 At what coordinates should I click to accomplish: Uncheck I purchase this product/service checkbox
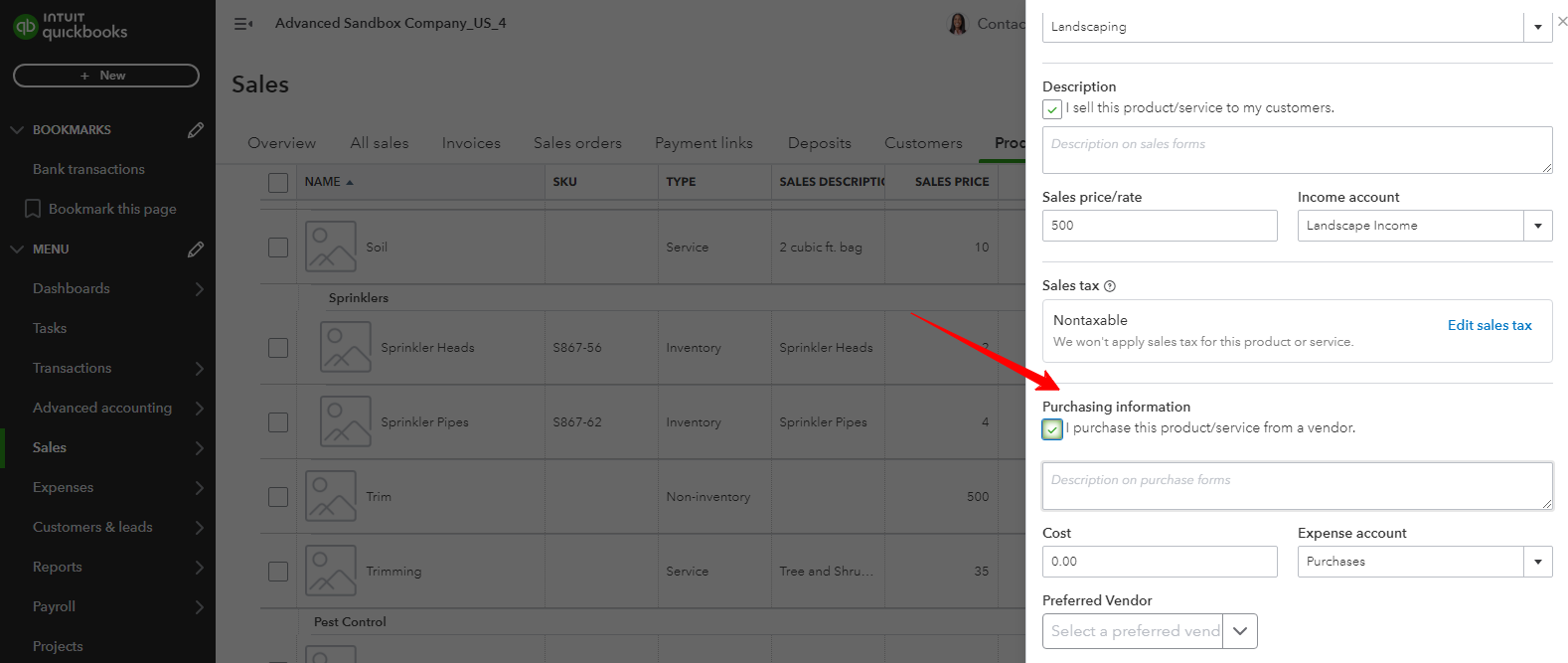click(x=1052, y=429)
